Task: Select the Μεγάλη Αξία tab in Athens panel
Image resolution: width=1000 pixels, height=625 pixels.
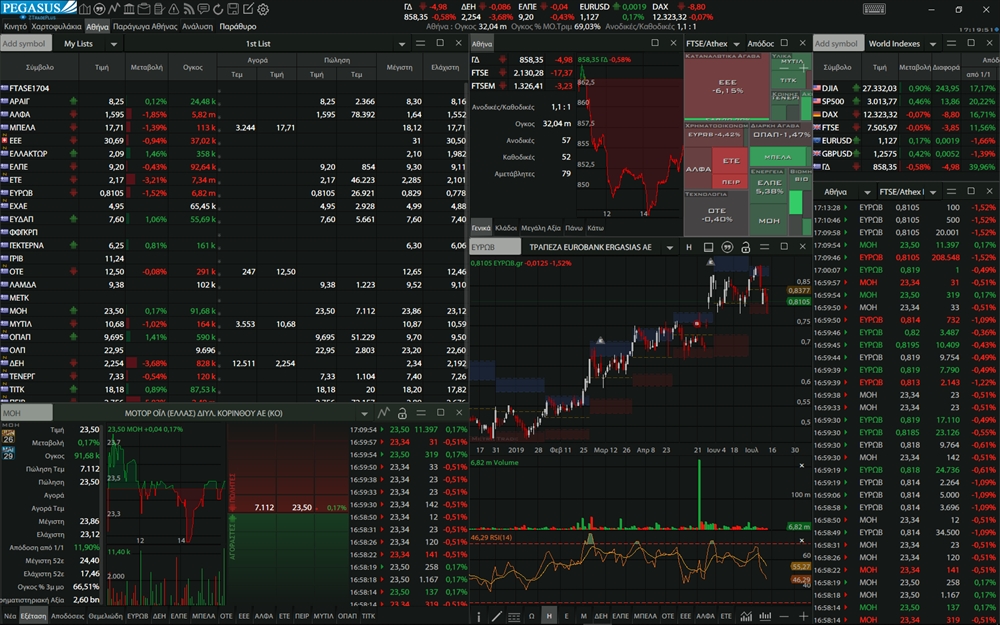Action: coord(541,228)
